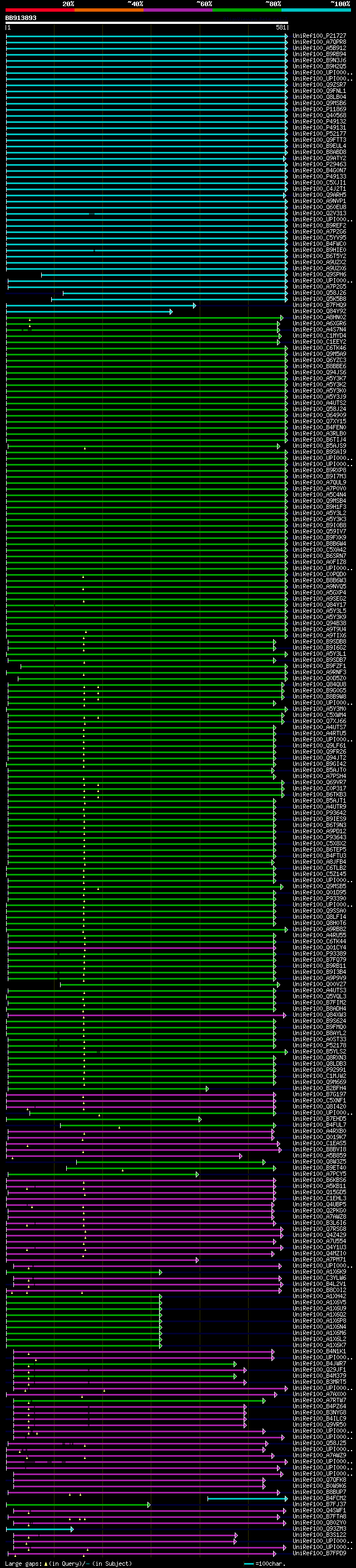Select the UniRef100_B9SDB8 label
This screenshot has width=356, height=1568.
[319, 642]
